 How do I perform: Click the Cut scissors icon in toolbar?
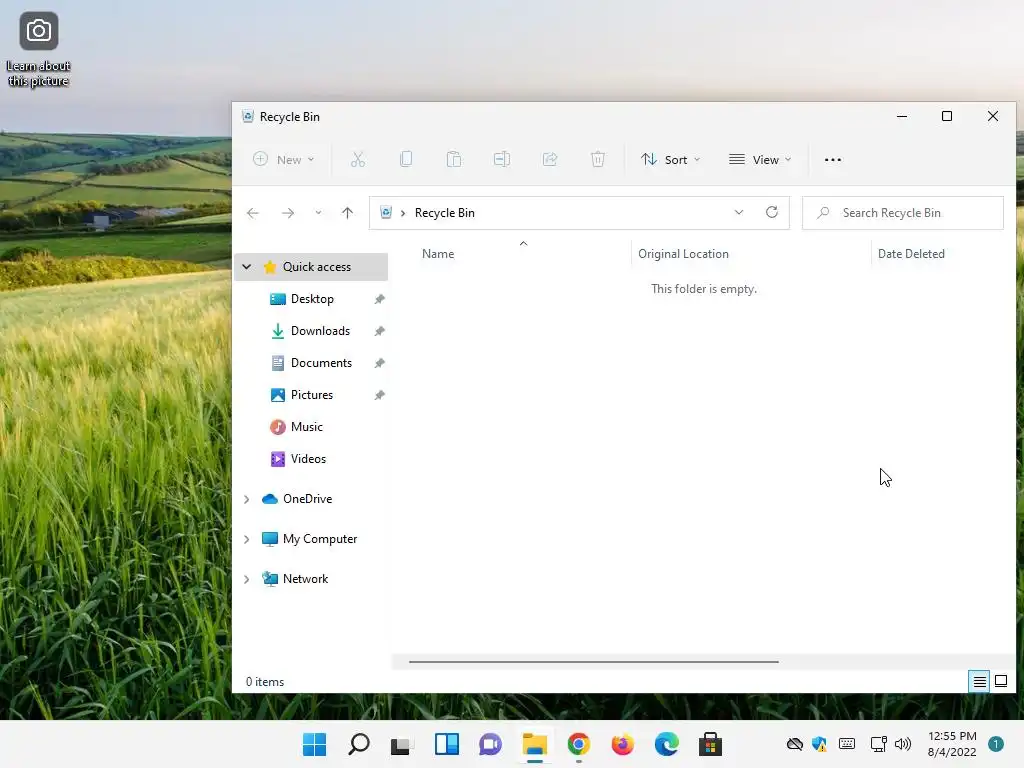click(357, 159)
